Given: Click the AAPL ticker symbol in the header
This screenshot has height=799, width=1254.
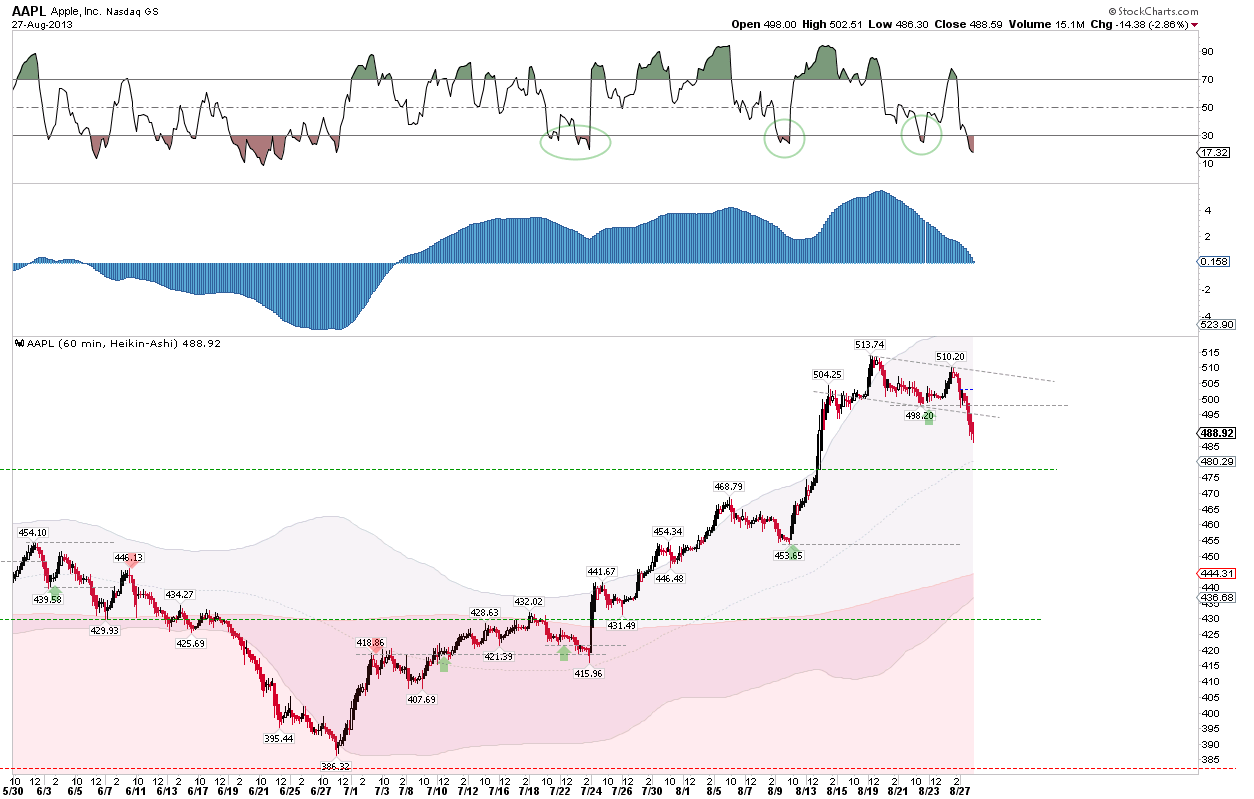Looking at the screenshot, I should pos(30,11).
